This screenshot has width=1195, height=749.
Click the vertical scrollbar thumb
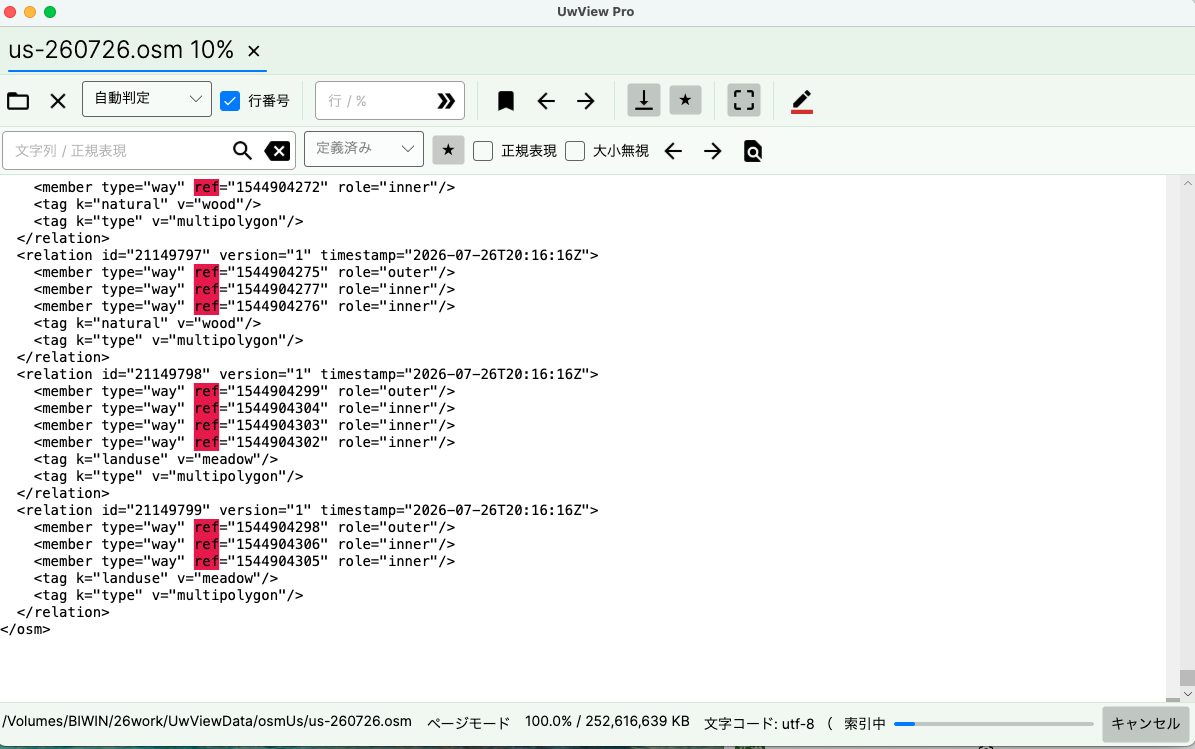click(x=1187, y=678)
